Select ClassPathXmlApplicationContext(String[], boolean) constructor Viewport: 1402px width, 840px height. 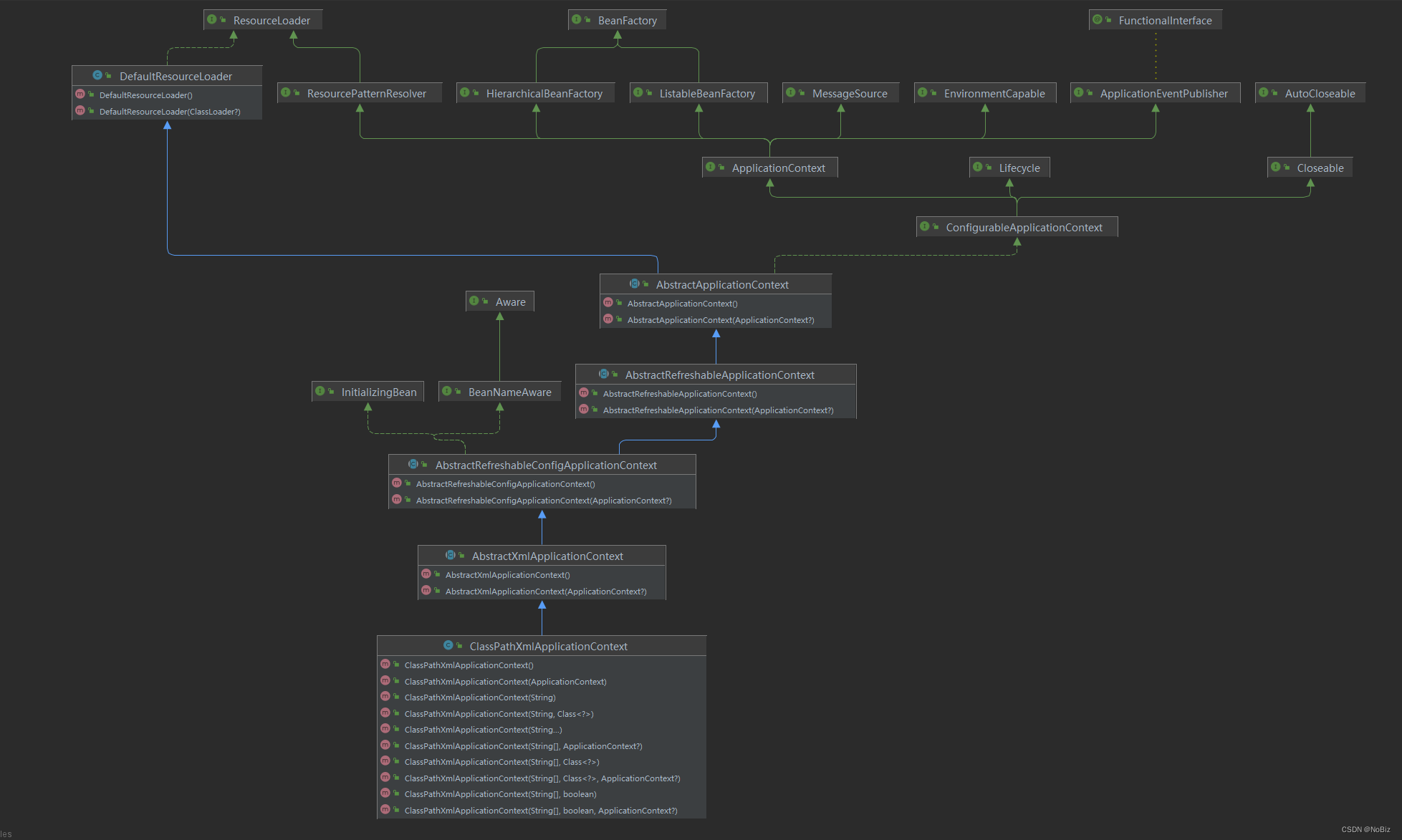pos(499,794)
